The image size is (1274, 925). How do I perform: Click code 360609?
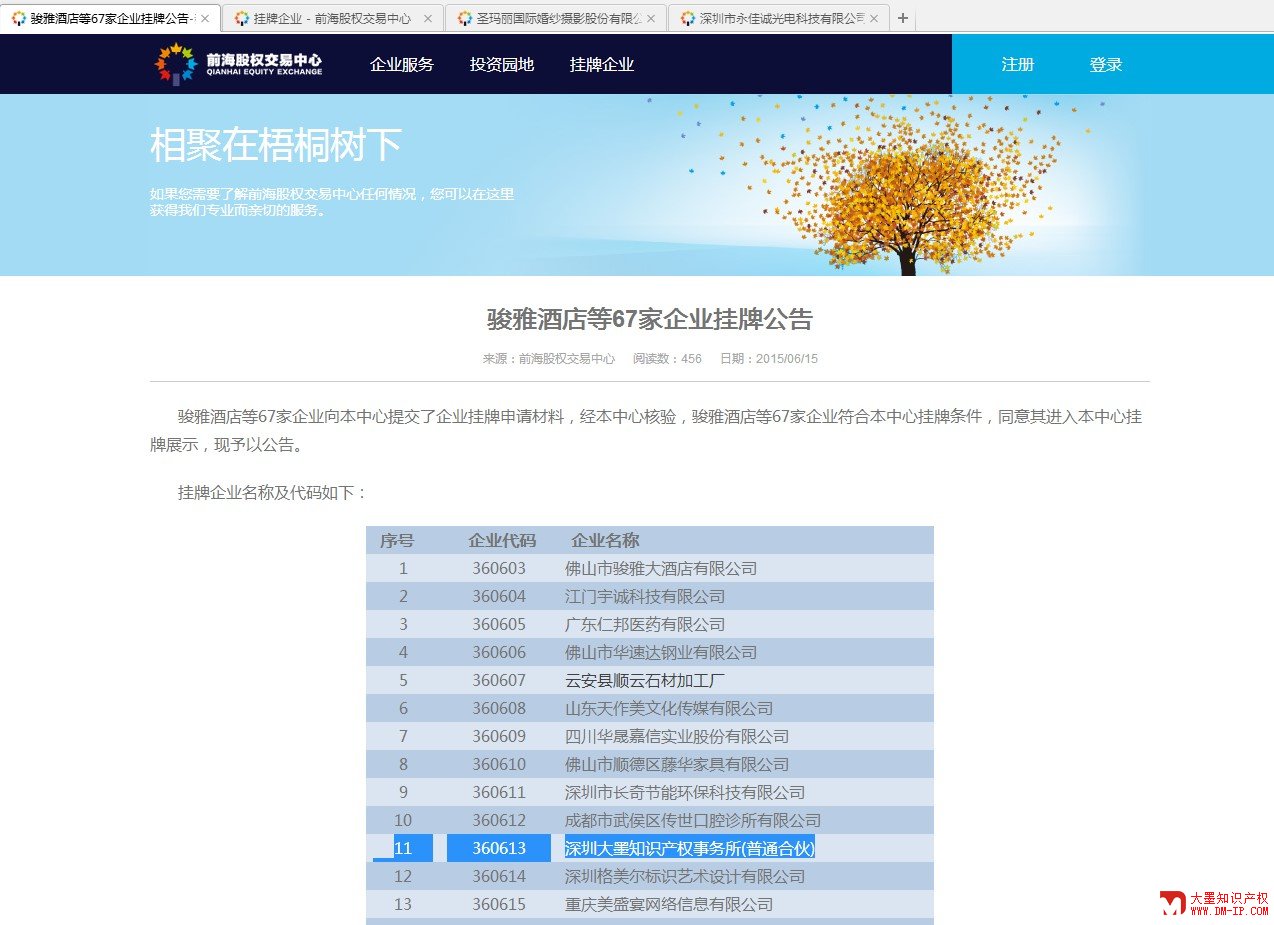tap(499, 736)
